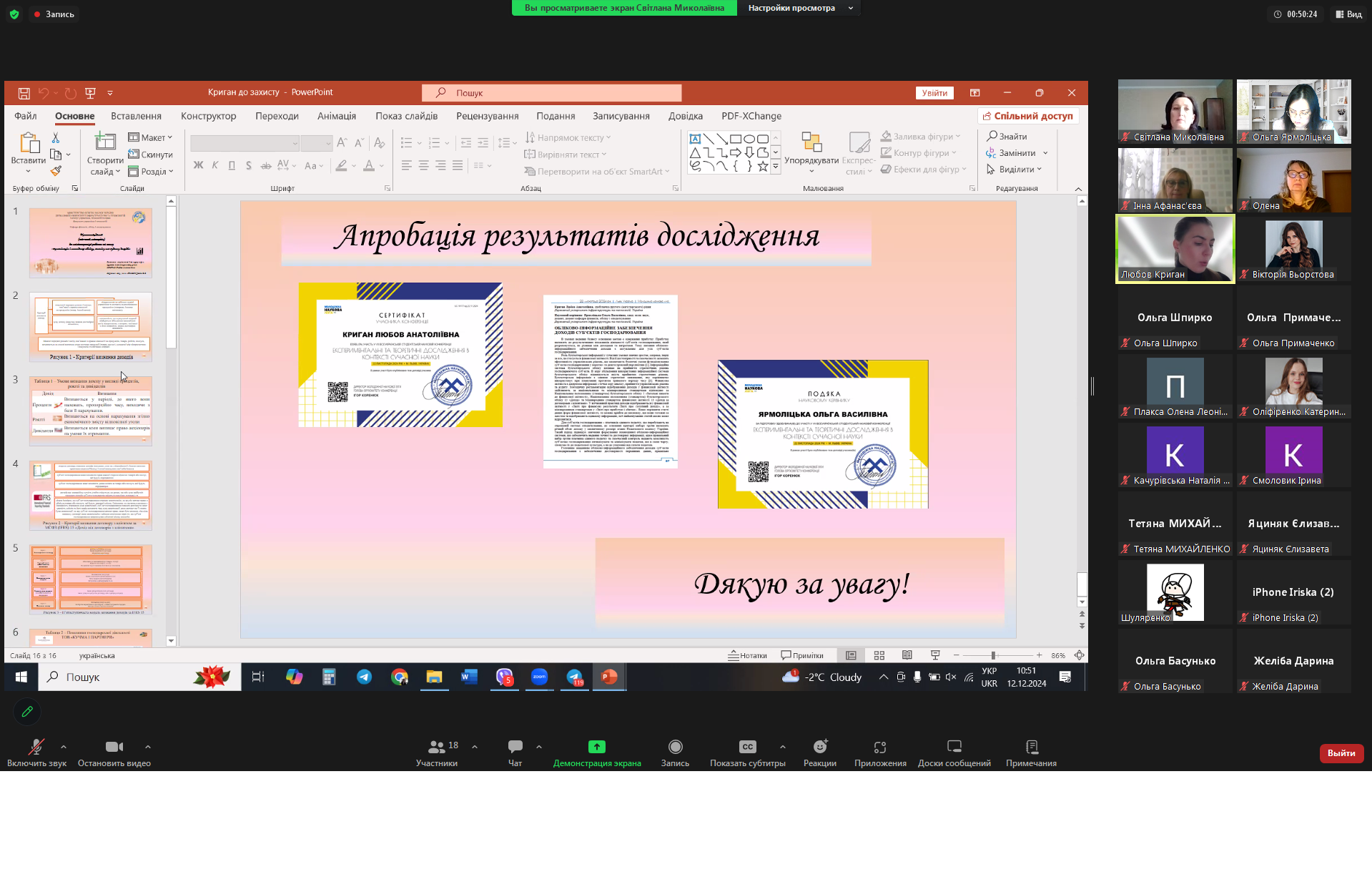
Task: Open Zoom Участники participants panel
Action: (x=437, y=753)
